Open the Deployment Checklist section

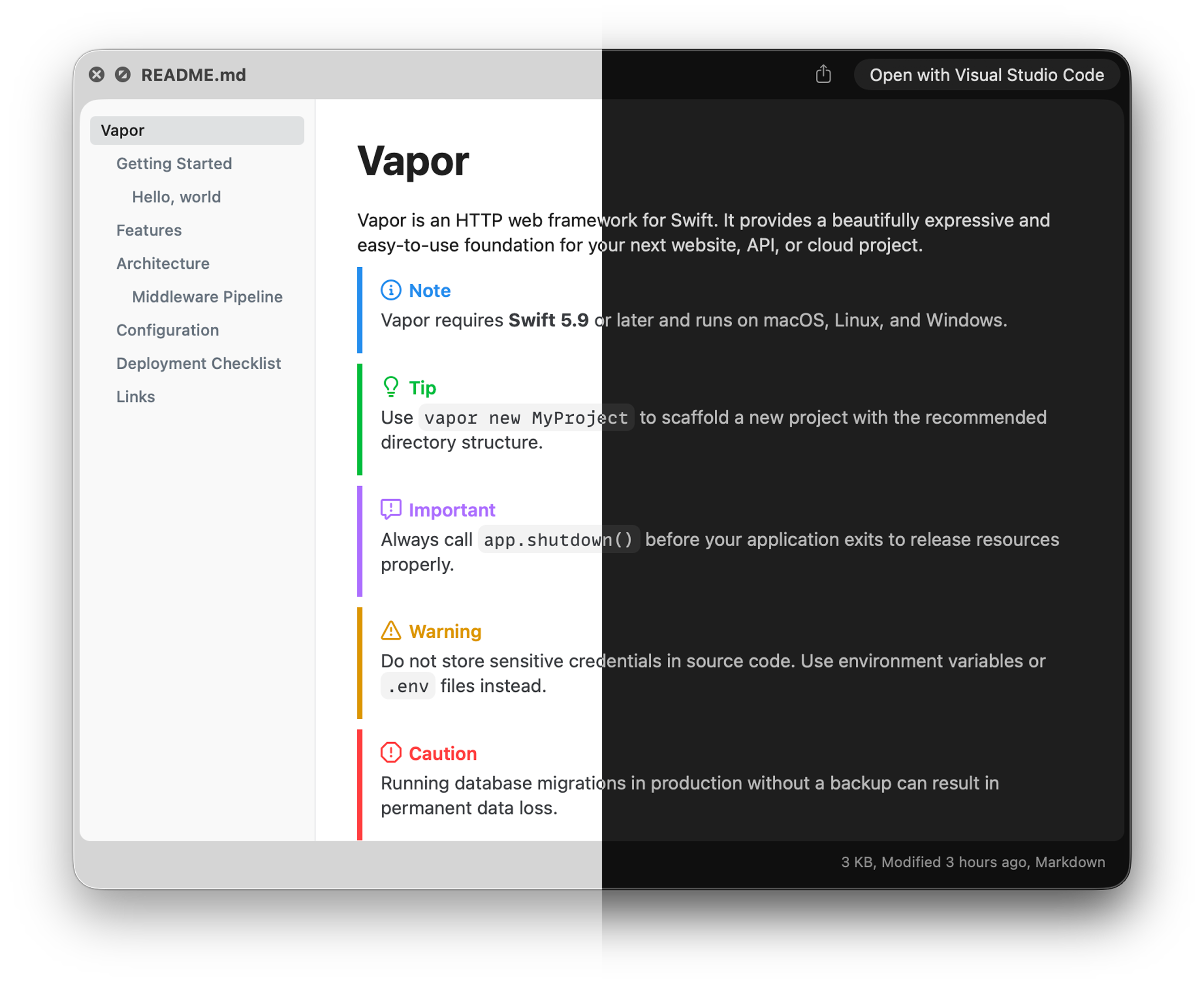(199, 363)
